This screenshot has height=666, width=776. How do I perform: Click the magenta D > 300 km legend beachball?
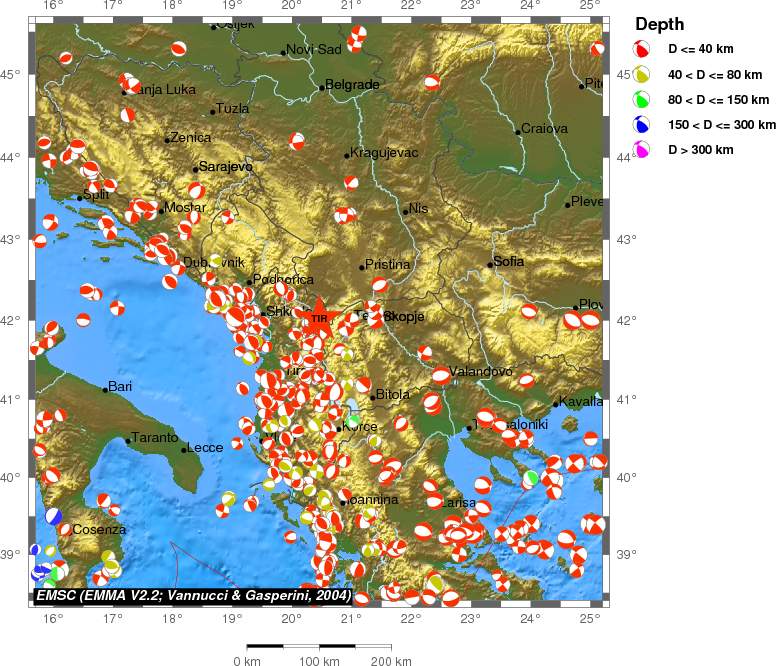[x=641, y=150]
